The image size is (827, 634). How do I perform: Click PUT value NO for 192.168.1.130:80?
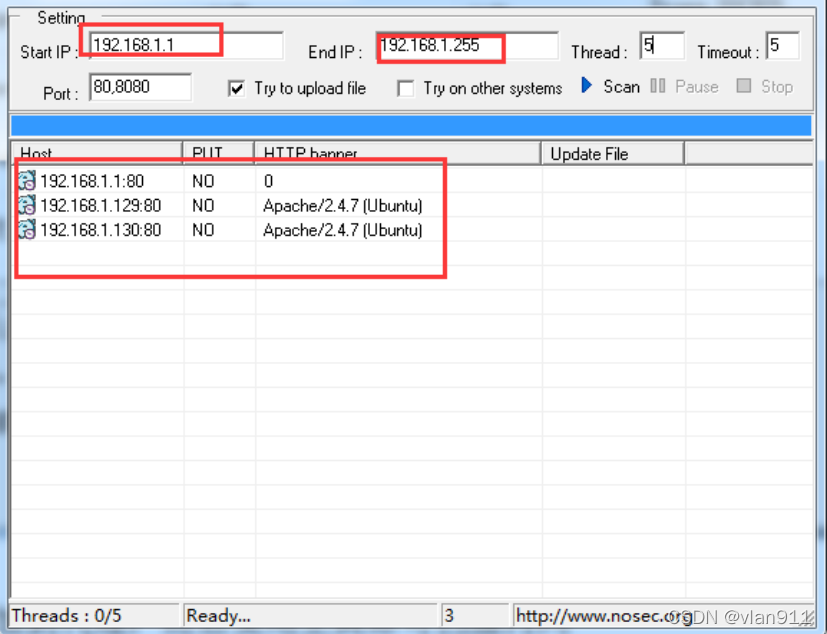pyautogui.click(x=203, y=230)
